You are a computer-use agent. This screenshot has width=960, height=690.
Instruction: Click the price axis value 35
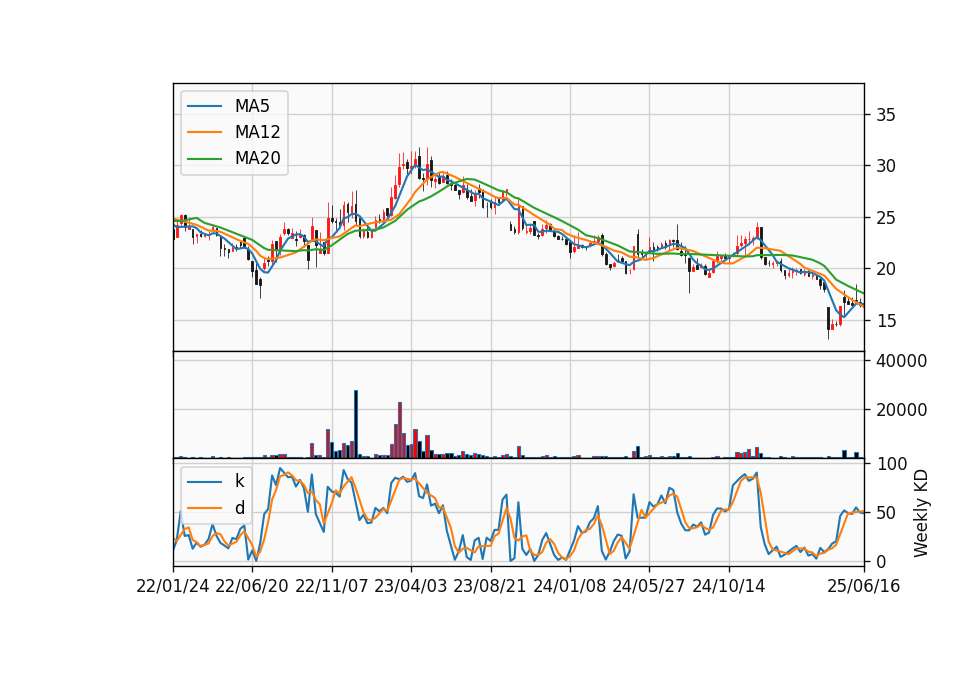pos(885,115)
